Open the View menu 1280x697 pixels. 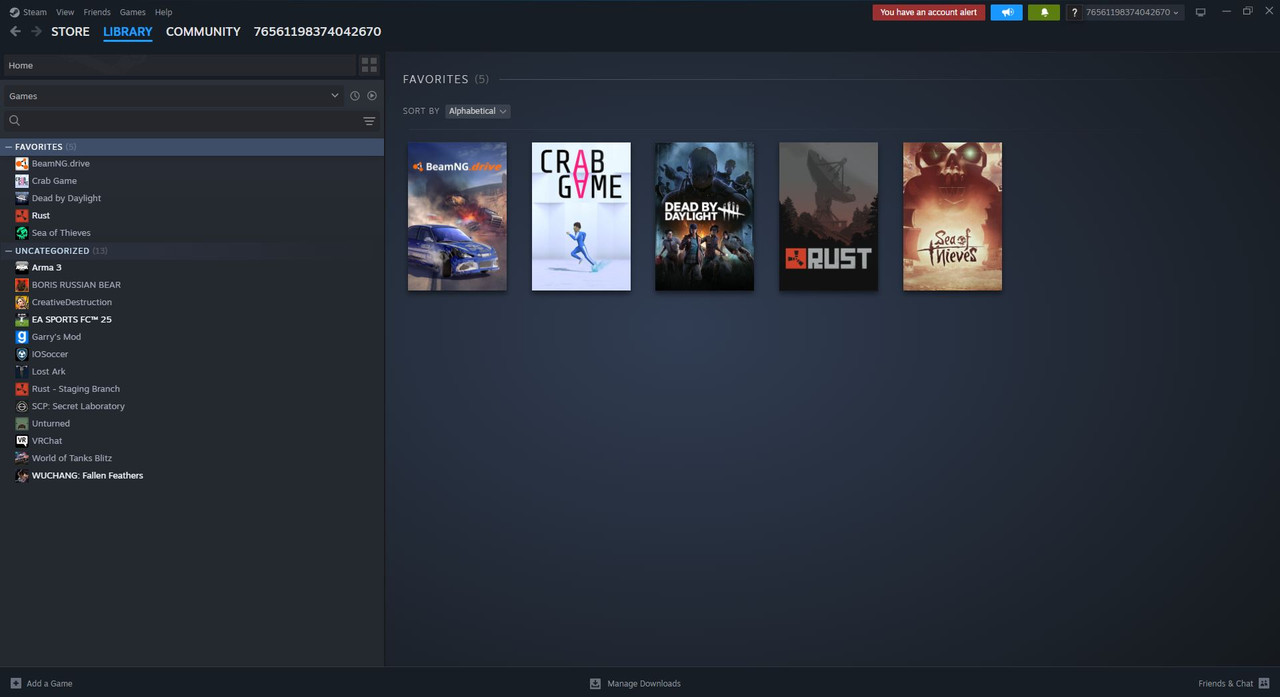65,12
